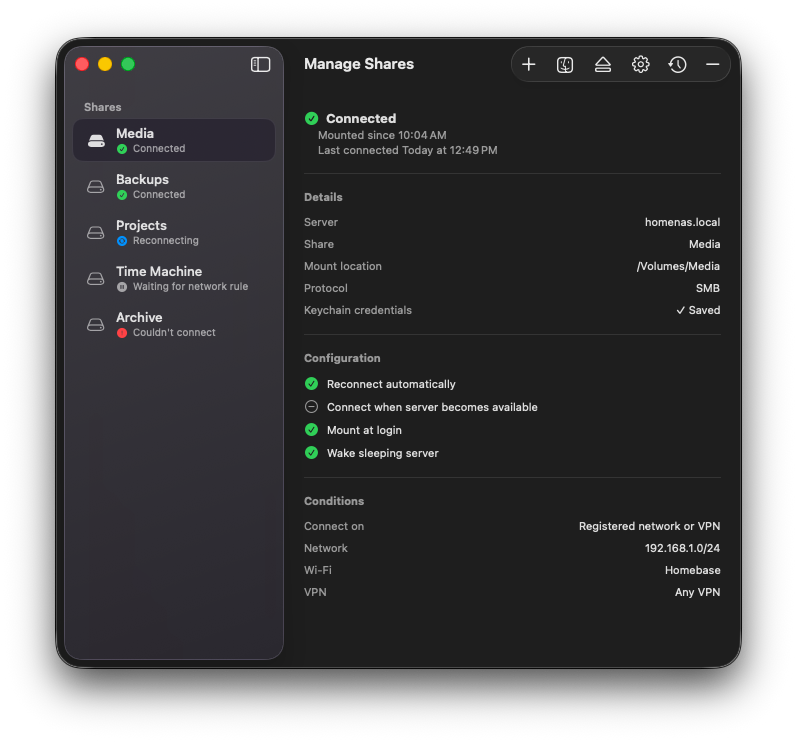Click the drive icon beside Time Machine
797x742 pixels.
tap(96, 279)
